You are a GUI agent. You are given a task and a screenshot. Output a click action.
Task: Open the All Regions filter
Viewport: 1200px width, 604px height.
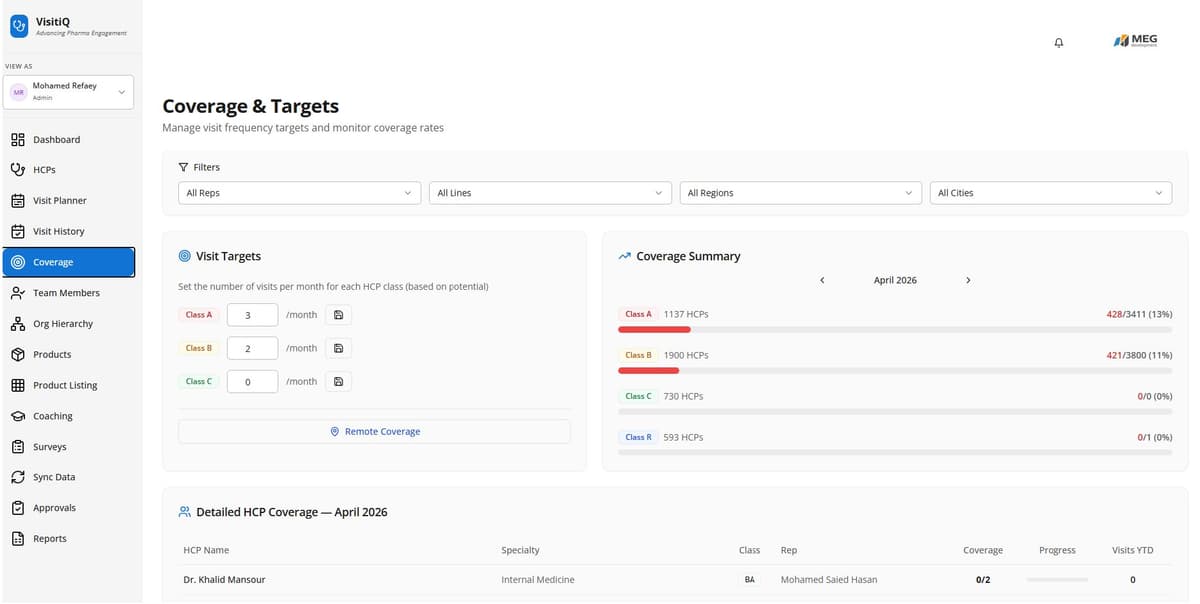point(799,193)
